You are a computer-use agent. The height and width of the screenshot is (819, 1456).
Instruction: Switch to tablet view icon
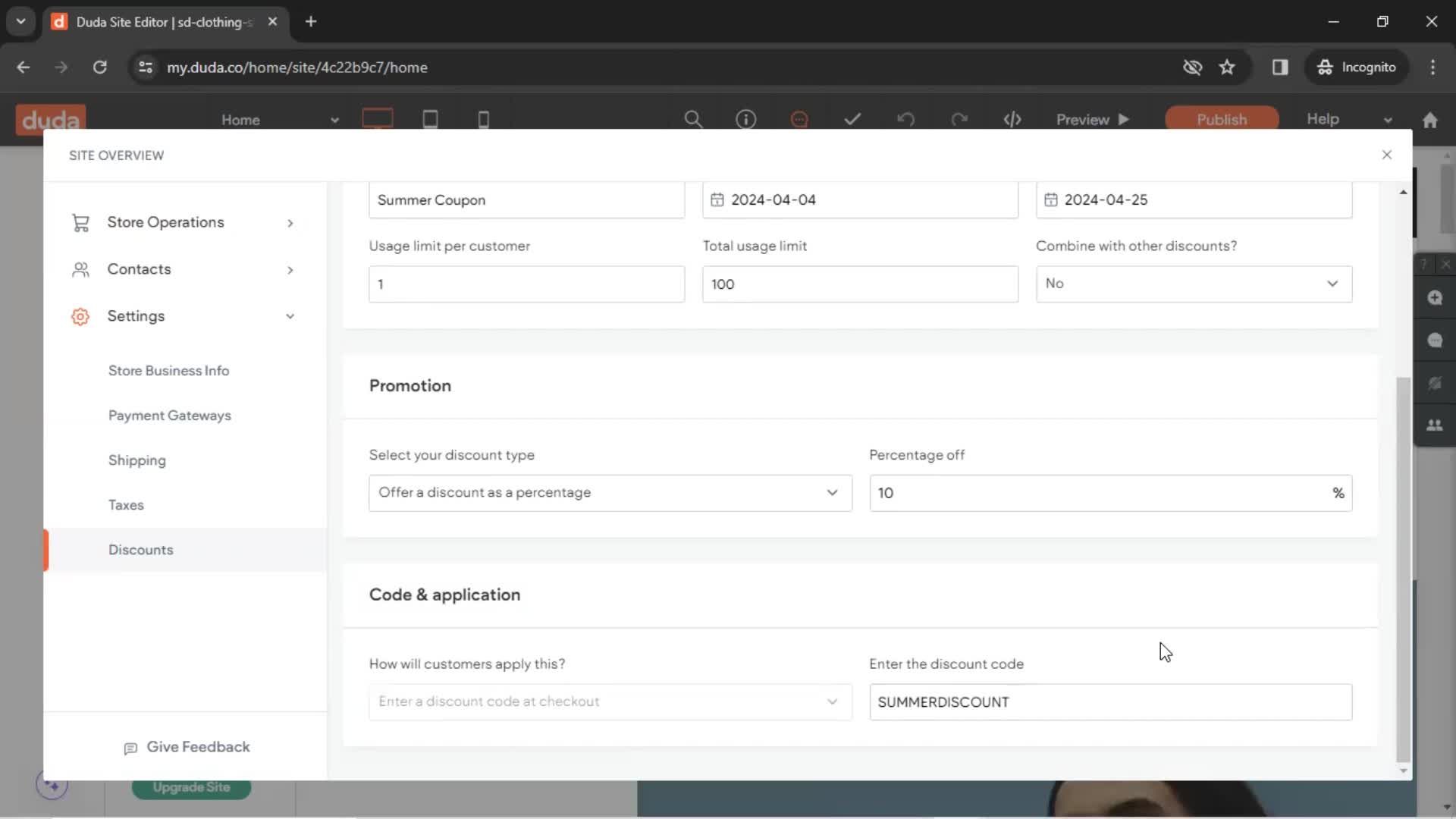tap(430, 119)
